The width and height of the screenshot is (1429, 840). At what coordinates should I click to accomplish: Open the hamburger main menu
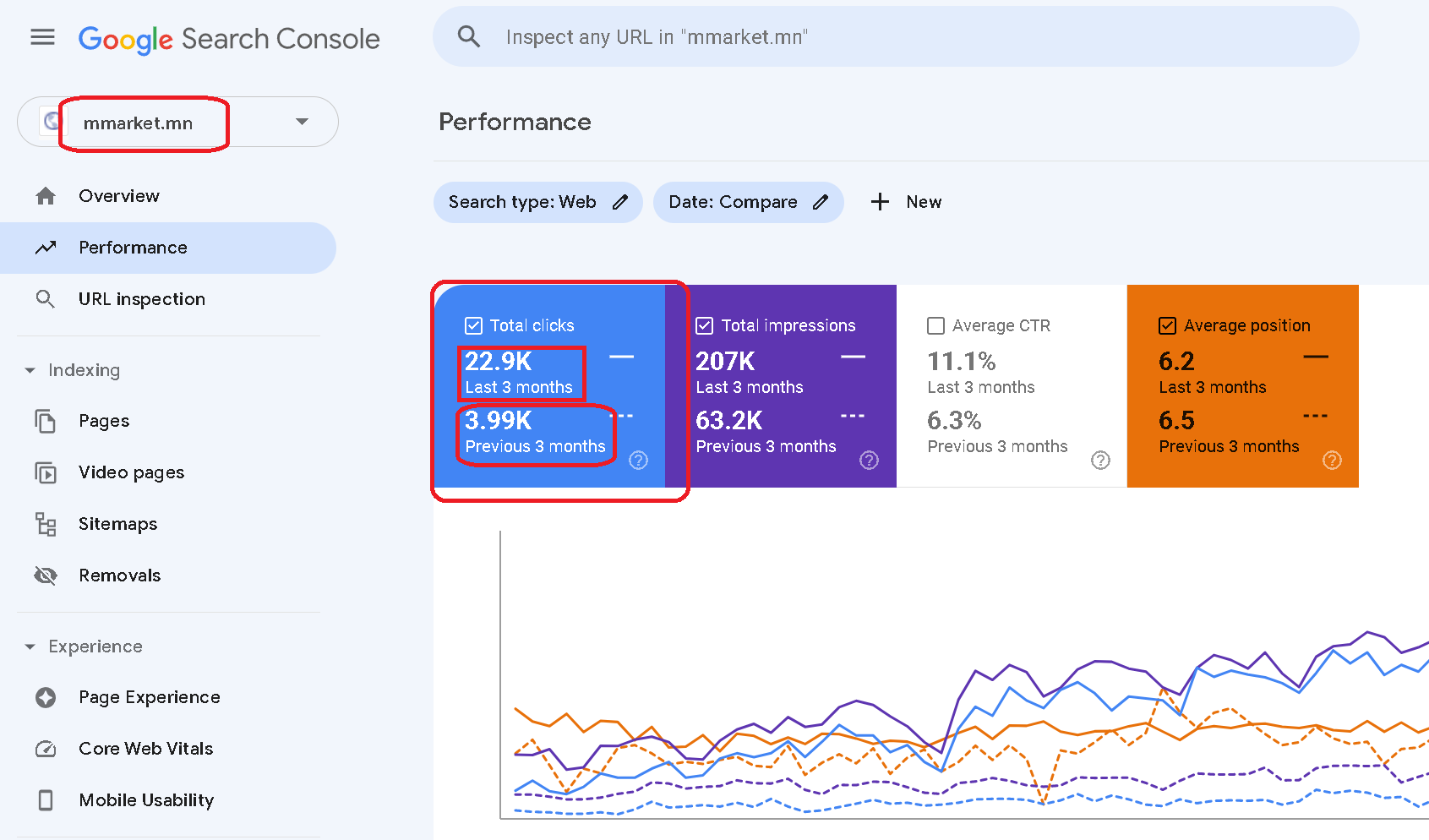pyautogui.click(x=42, y=37)
